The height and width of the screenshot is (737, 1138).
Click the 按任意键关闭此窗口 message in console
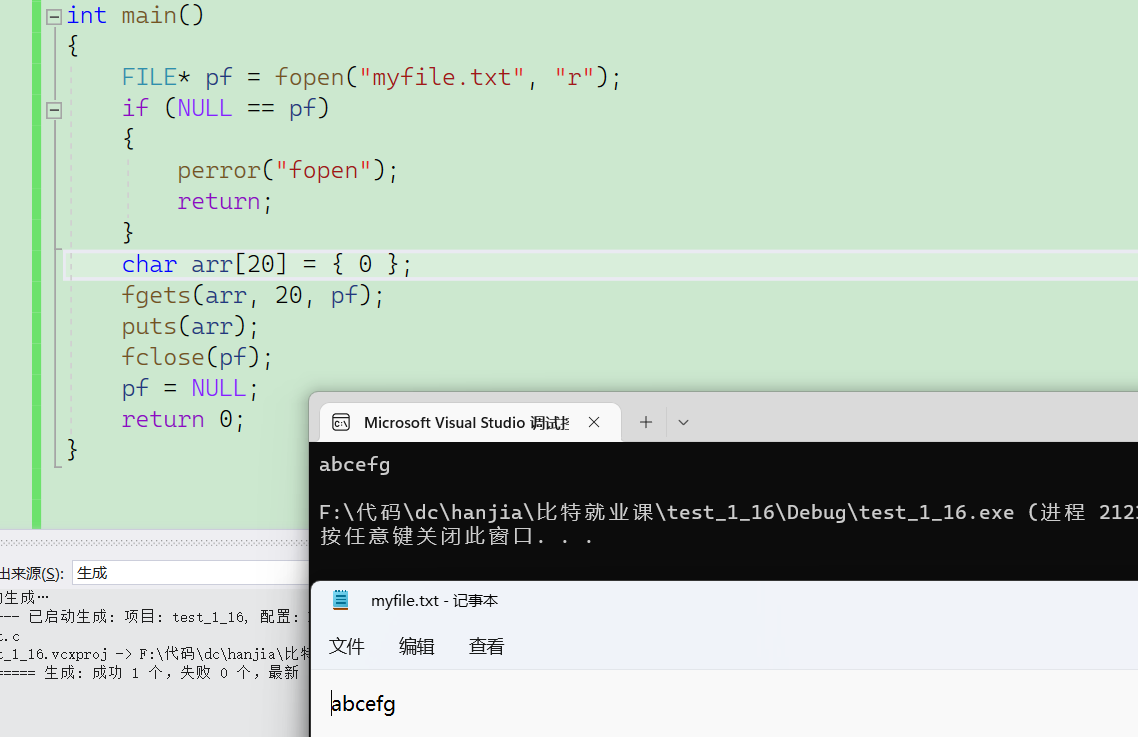[x=457, y=537]
